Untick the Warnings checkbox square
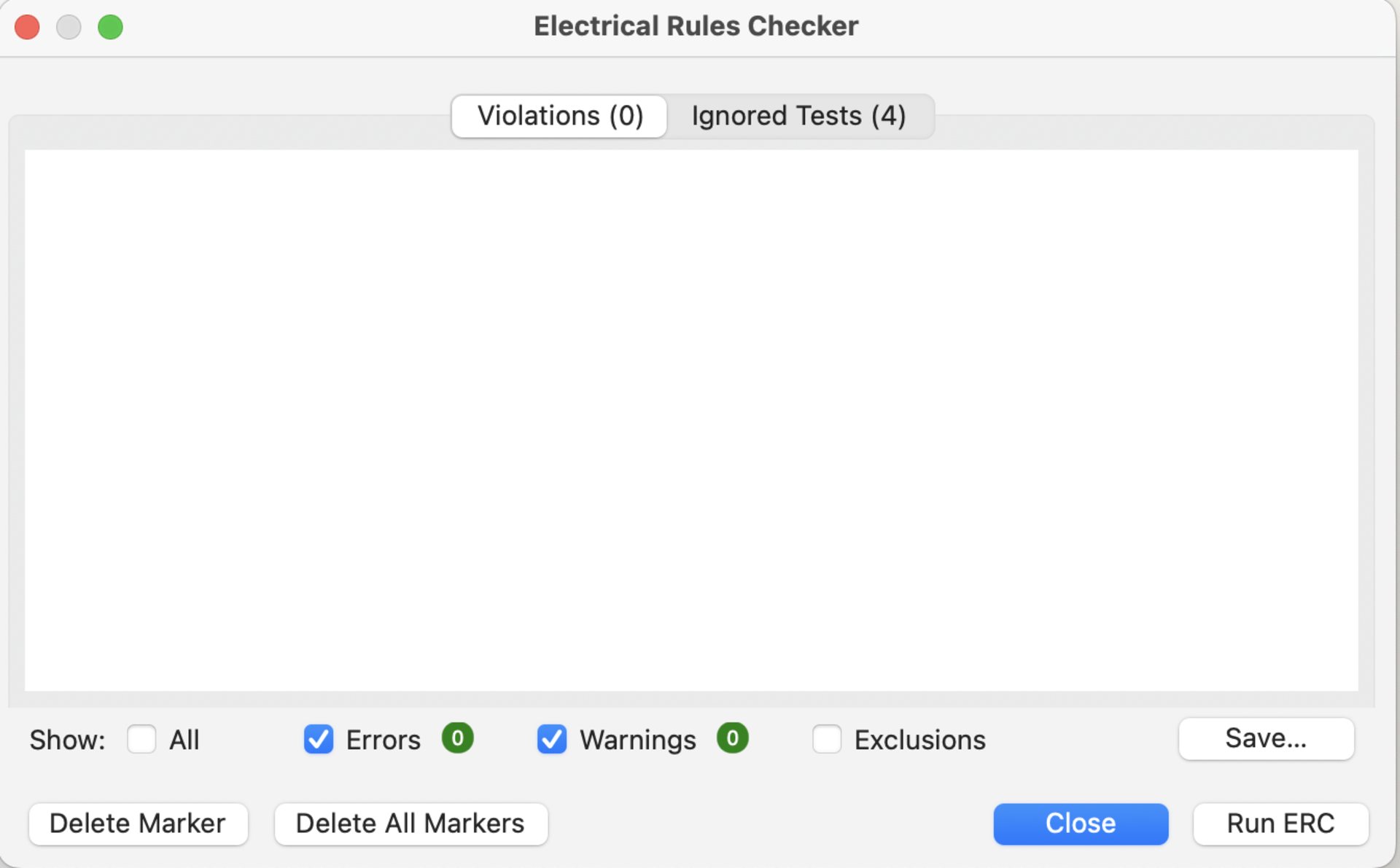 [x=552, y=739]
